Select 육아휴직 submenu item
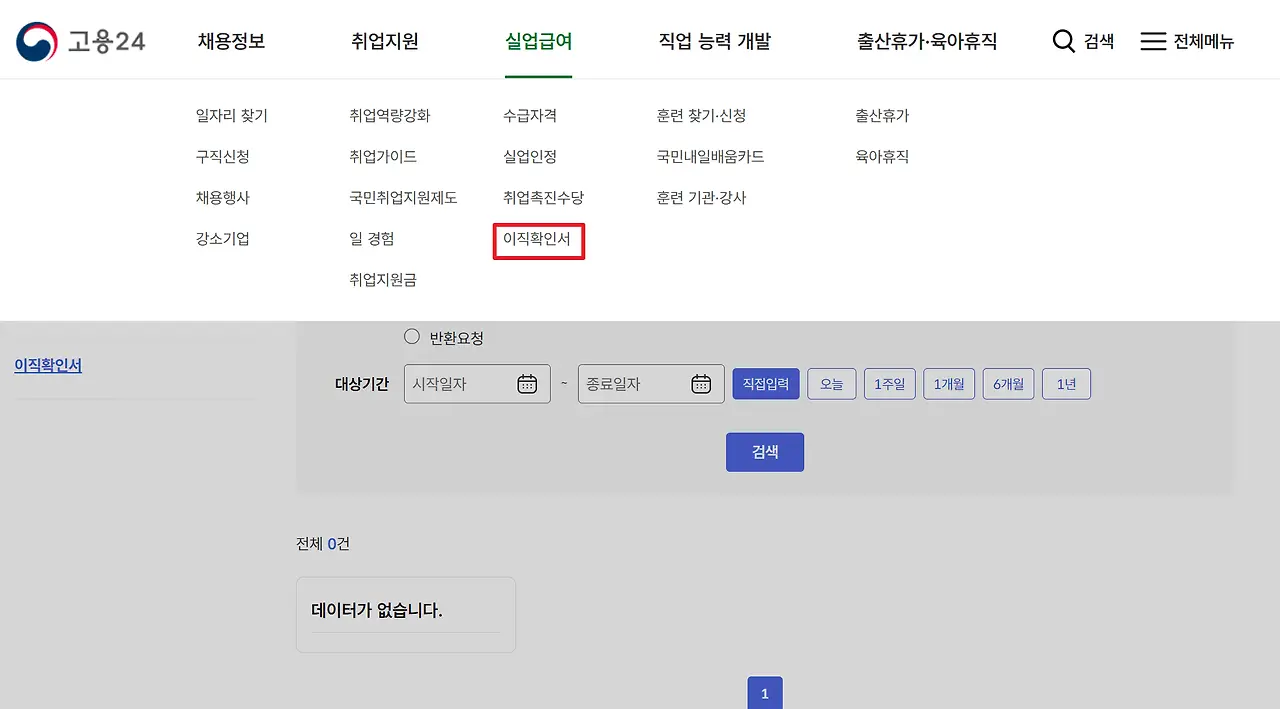This screenshot has height=709, width=1280. coord(882,157)
